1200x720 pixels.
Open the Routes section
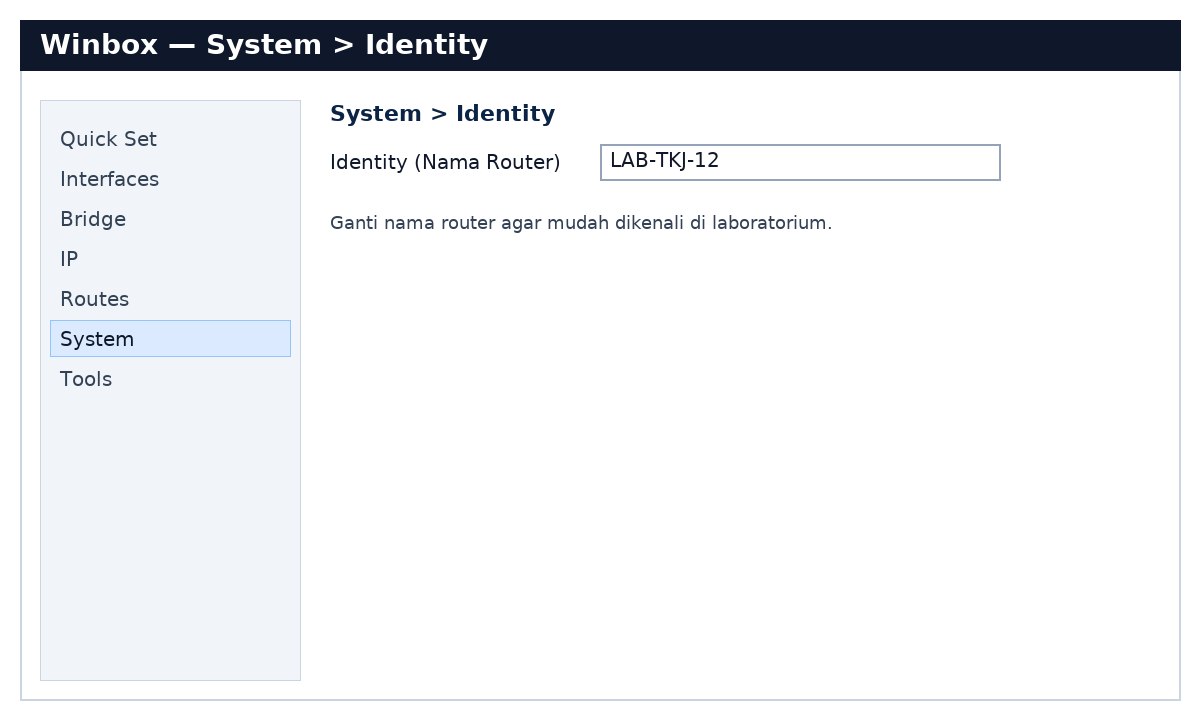click(x=95, y=299)
